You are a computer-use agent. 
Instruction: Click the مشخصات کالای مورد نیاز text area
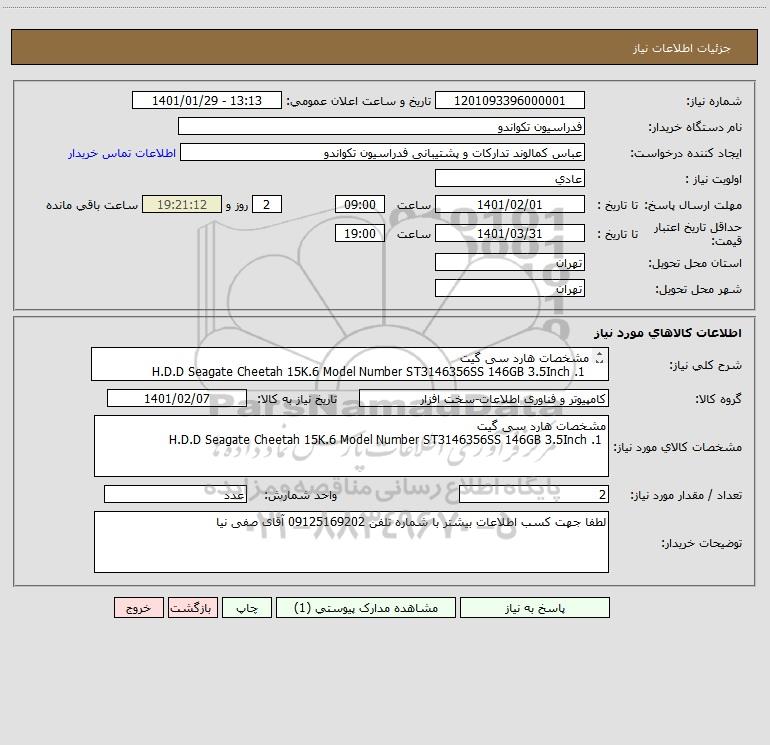coord(351,446)
